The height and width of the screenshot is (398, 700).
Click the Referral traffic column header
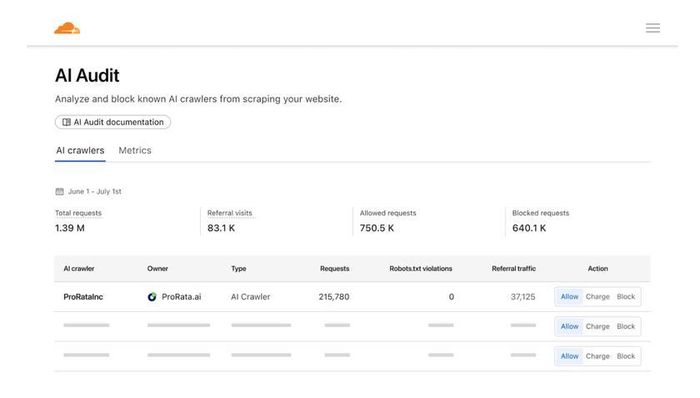point(514,269)
